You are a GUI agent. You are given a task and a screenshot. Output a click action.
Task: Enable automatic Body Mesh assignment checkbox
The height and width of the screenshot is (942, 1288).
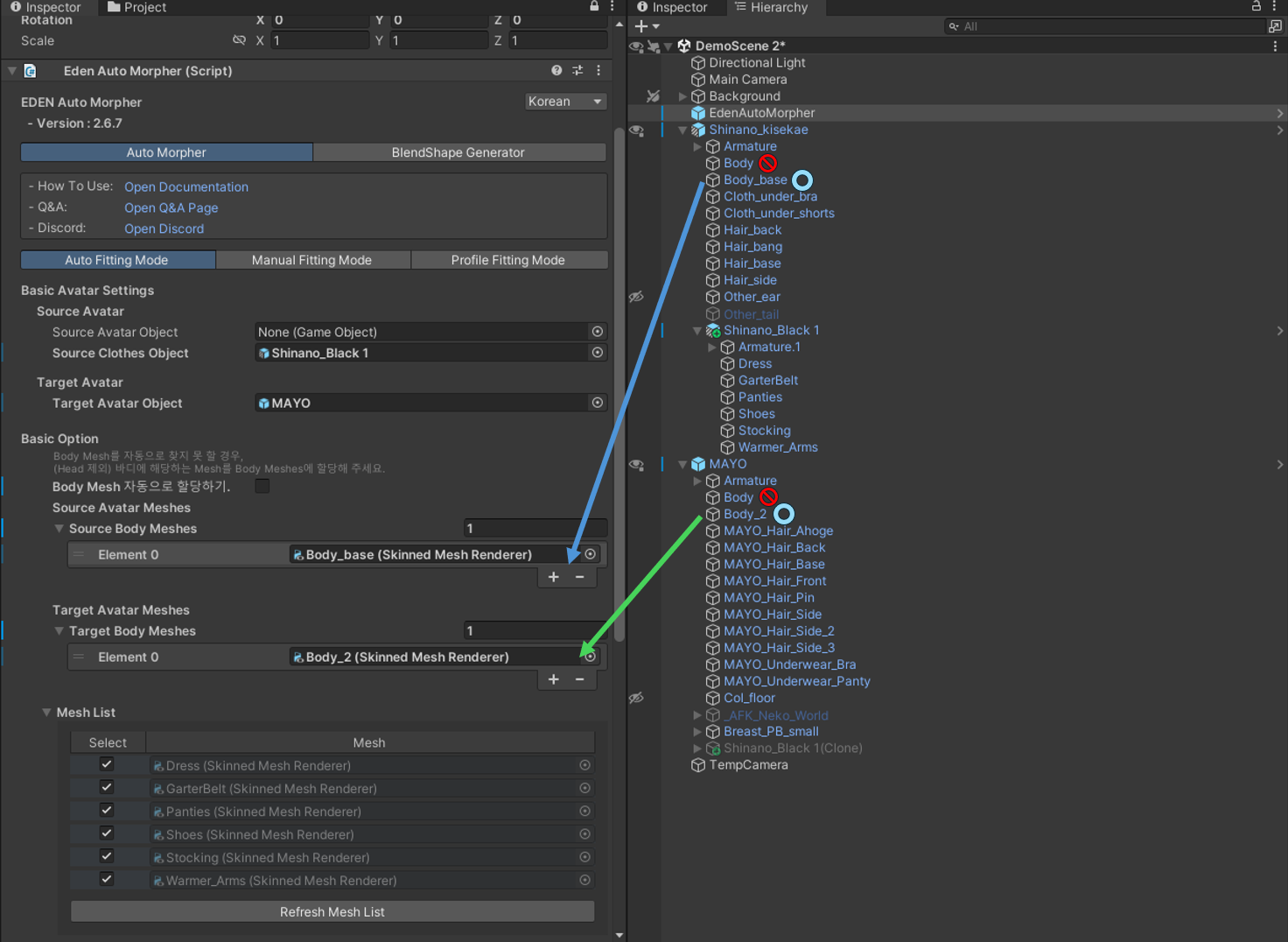[262, 486]
